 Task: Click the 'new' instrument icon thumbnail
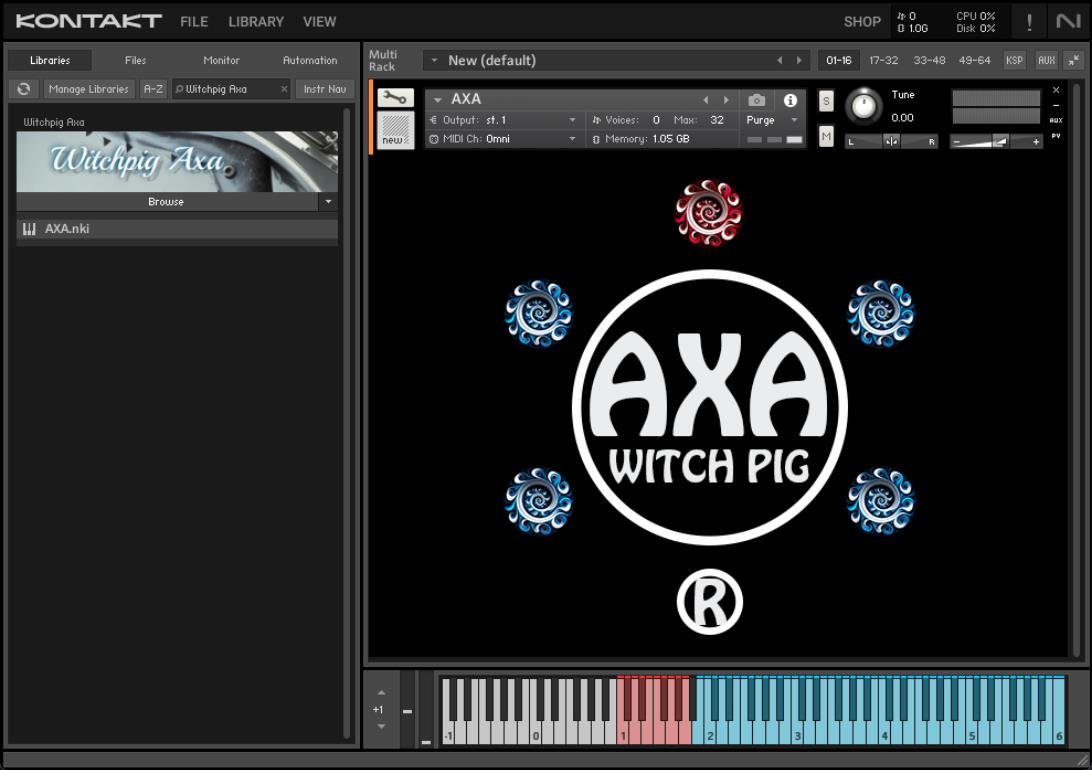(x=395, y=129)
